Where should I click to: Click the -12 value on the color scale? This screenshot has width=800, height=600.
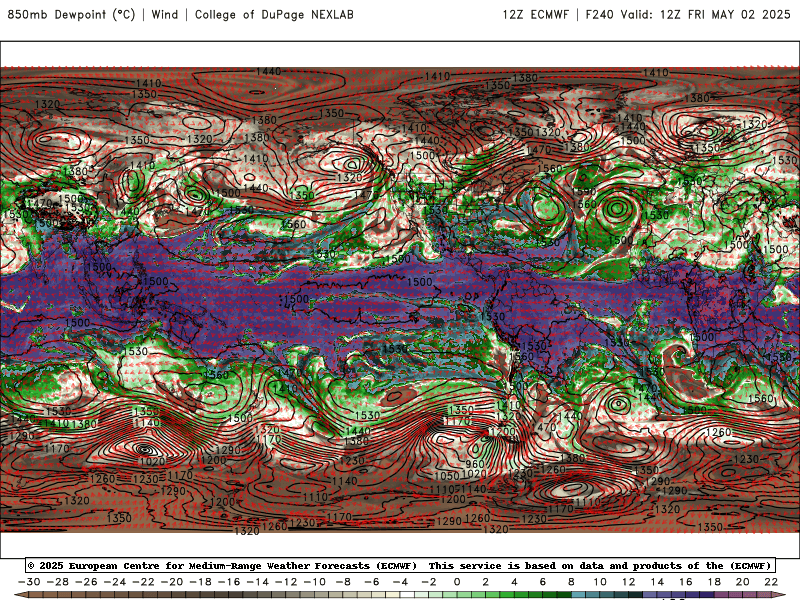[x=286, y=582]
